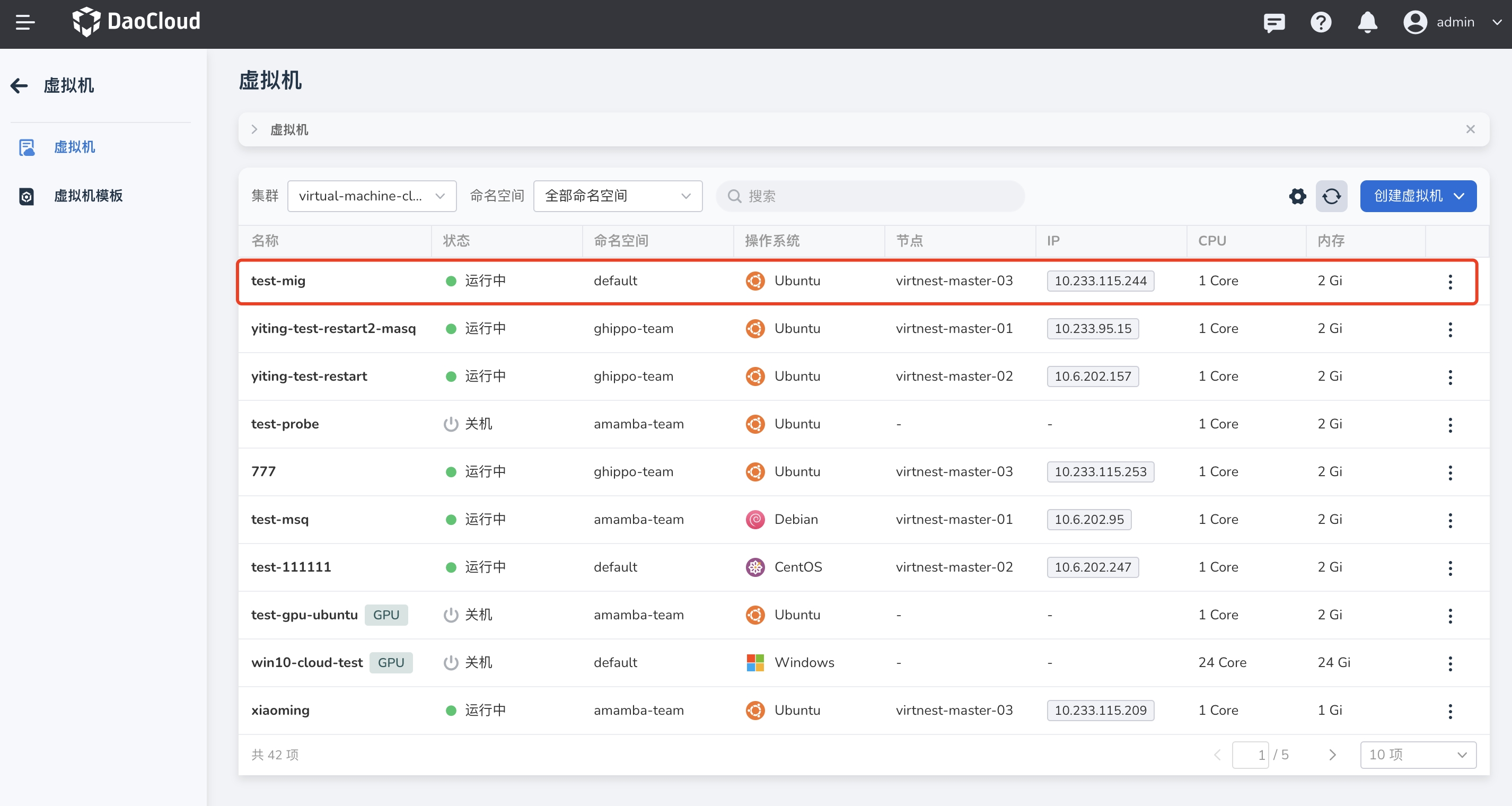Image resolution: width=1512 pixels, height=806 pixels.
Task: Refresh the virtual machine list
Action: tap(1331, 196)
